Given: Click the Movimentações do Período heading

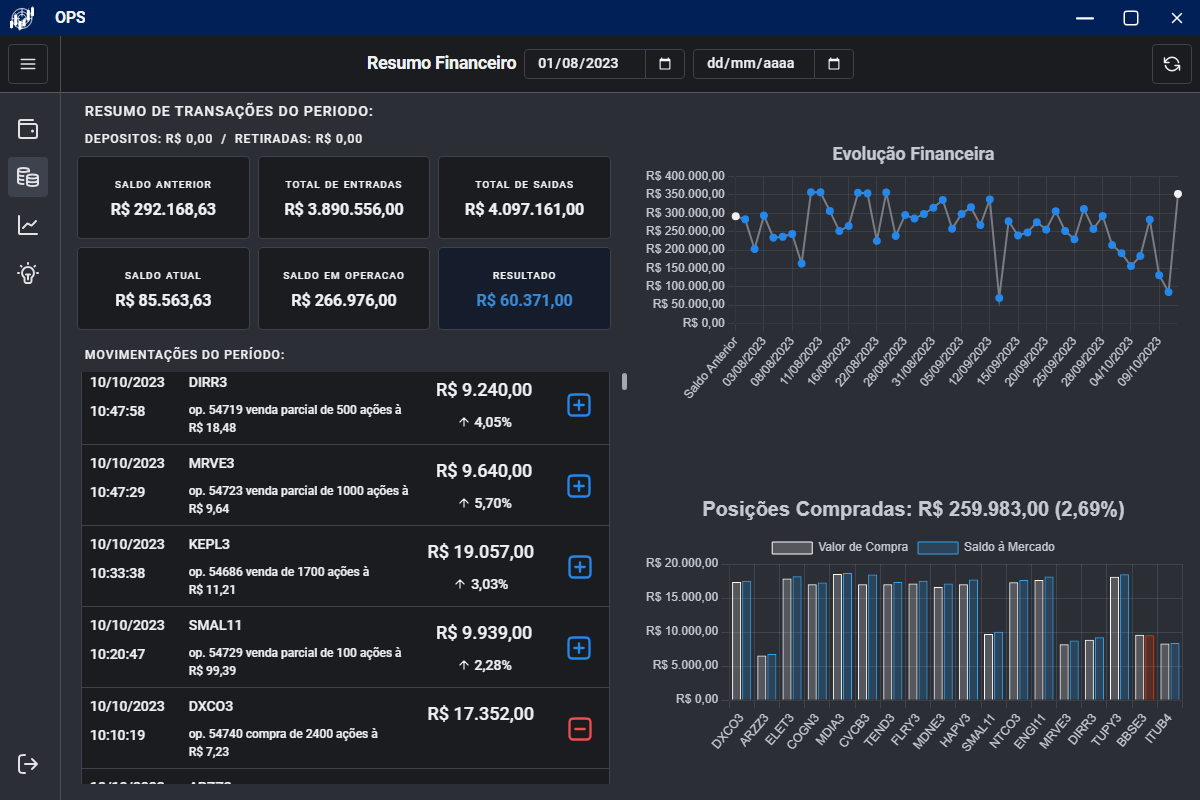Looking at the screenshot, I should [185, 355].
